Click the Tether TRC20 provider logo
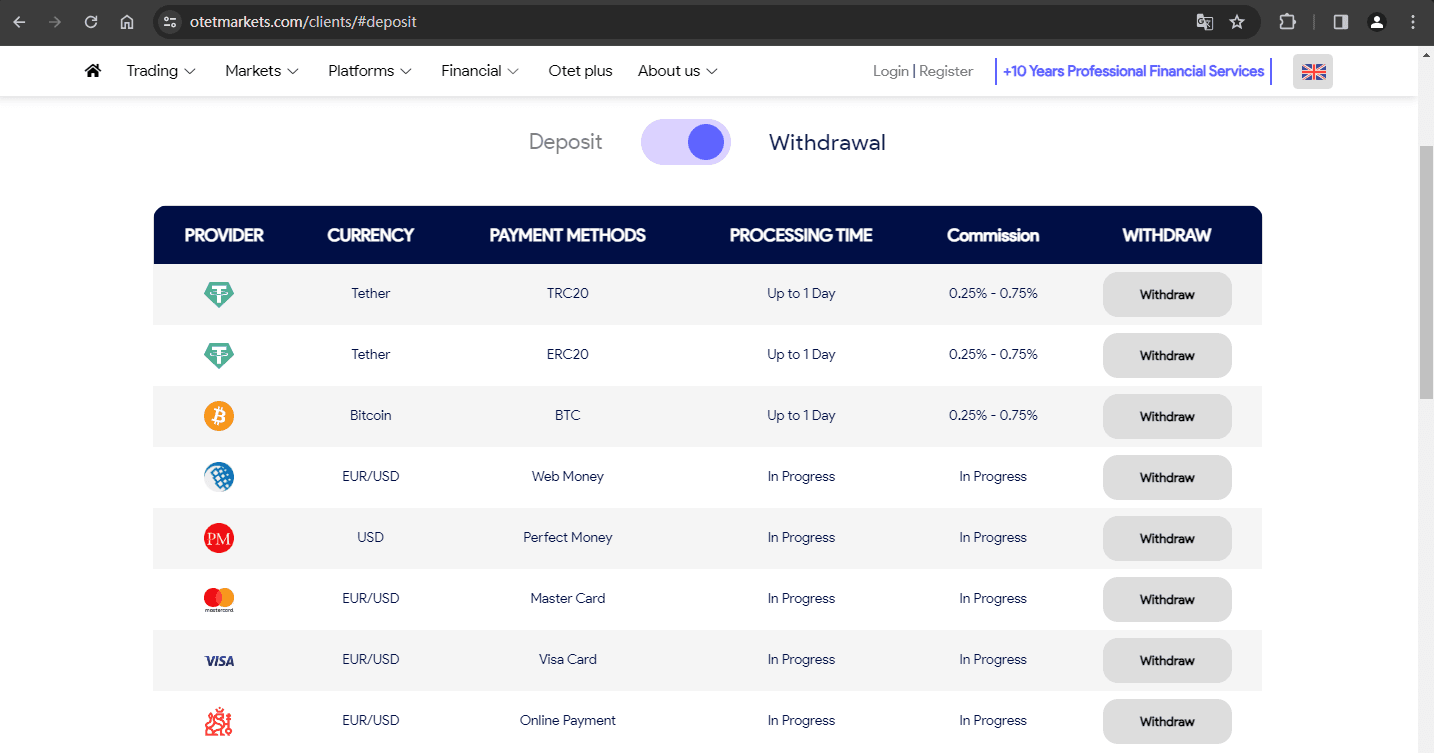Screen dimensions: 1434x753 (x=219, y=294)
